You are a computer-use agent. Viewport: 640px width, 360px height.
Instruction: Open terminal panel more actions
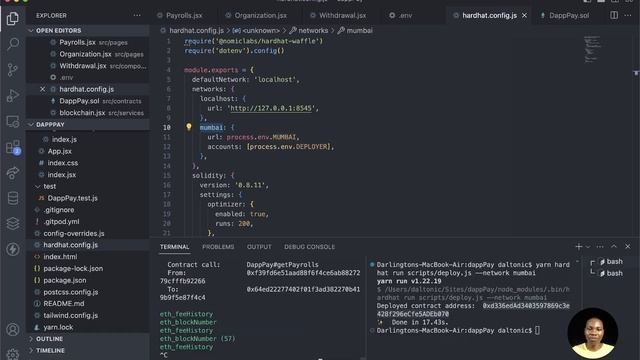(x=600, y=247)
